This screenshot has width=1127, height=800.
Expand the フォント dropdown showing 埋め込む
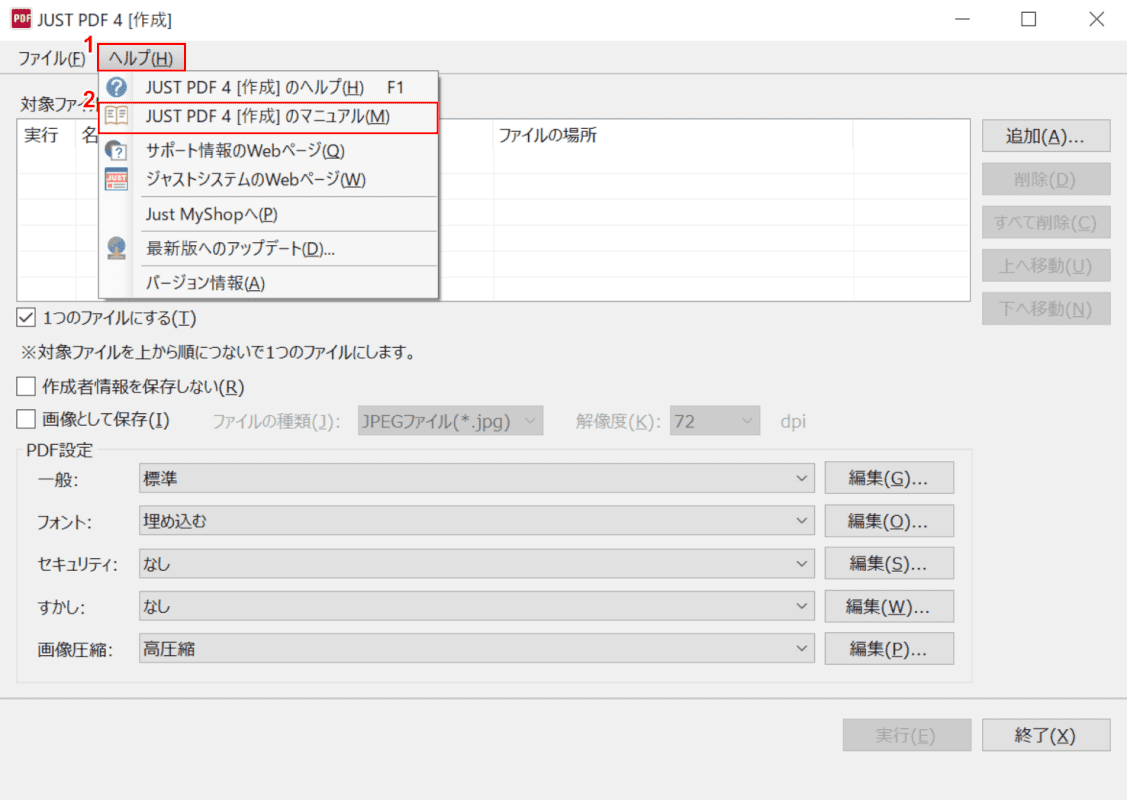pos(477,521)
